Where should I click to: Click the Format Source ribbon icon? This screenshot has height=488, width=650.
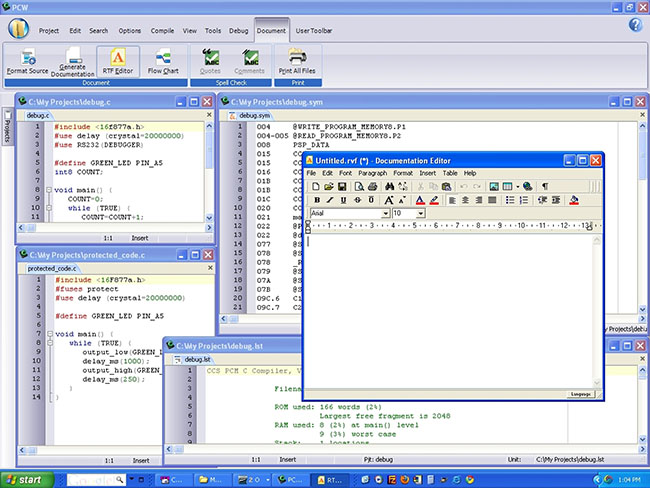[27, 61]
